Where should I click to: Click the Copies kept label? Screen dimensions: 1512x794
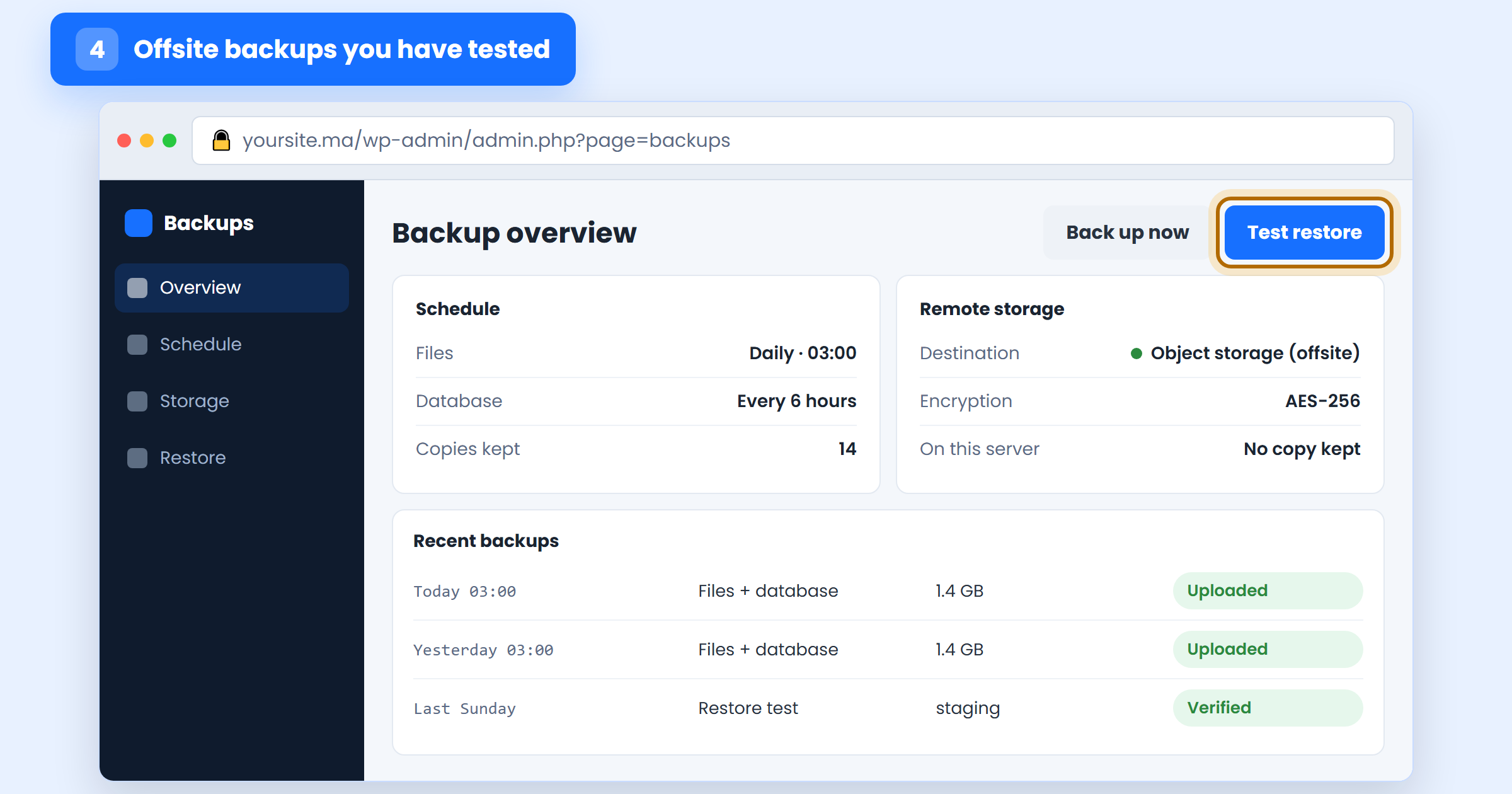click(467, 449)
